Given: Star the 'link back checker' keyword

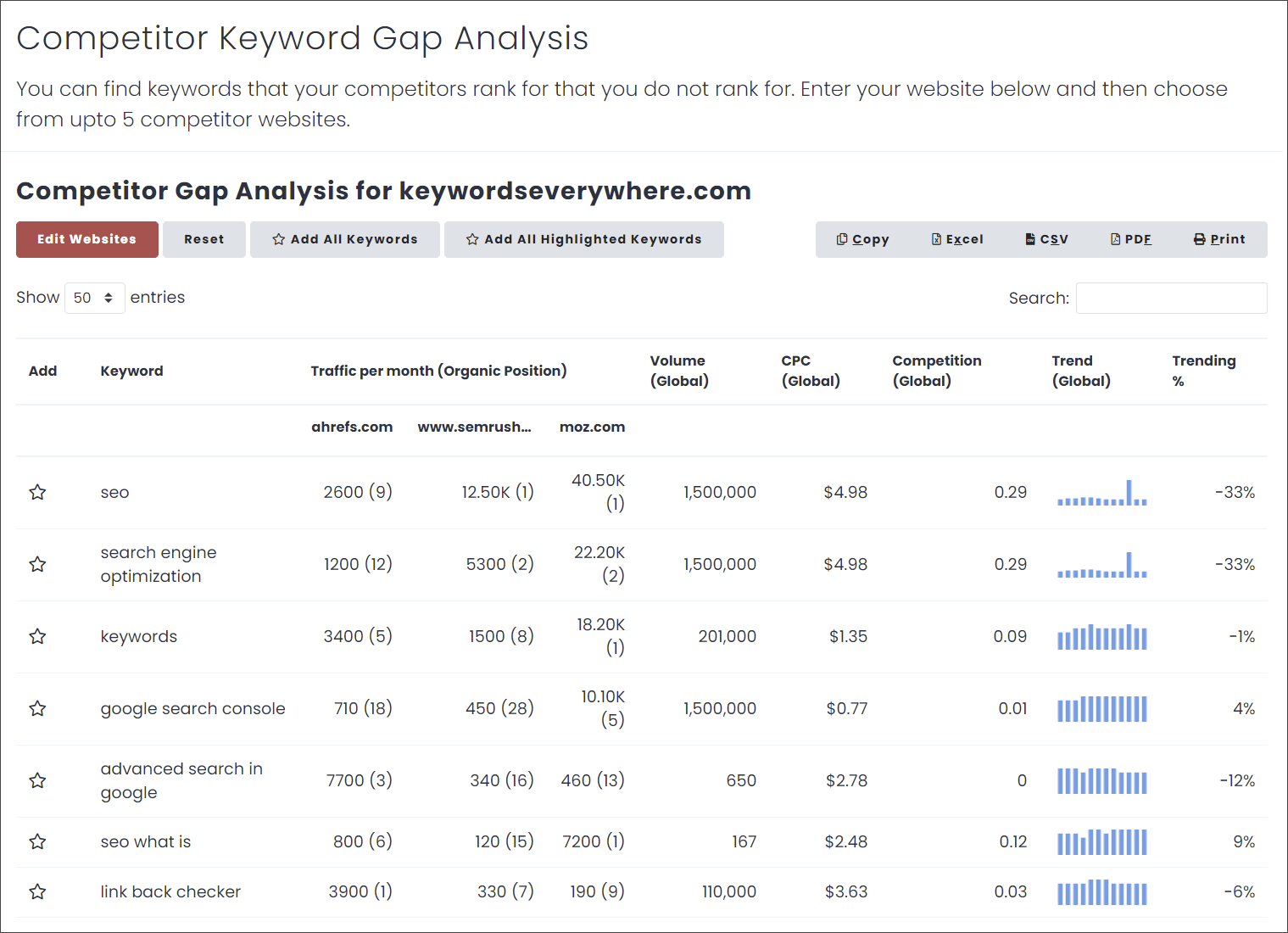Looking at the screenshot, I should [37, 891].
